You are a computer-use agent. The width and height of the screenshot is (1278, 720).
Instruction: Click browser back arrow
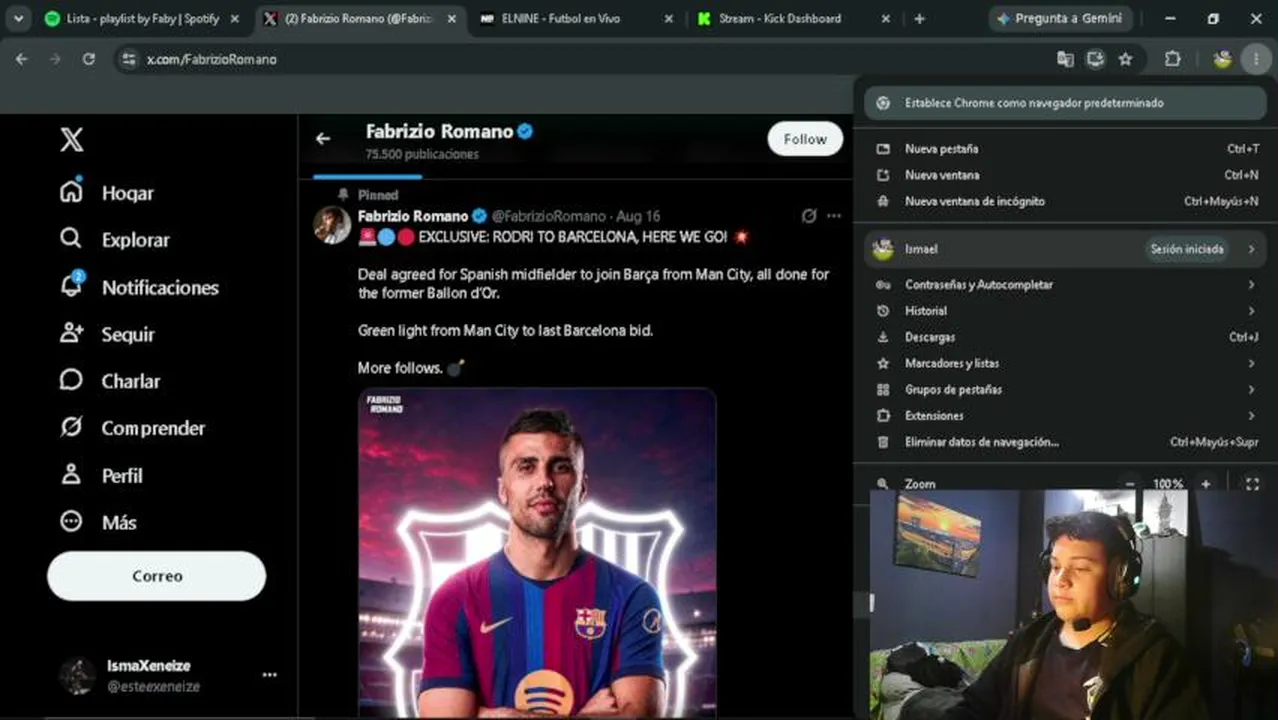22,59
